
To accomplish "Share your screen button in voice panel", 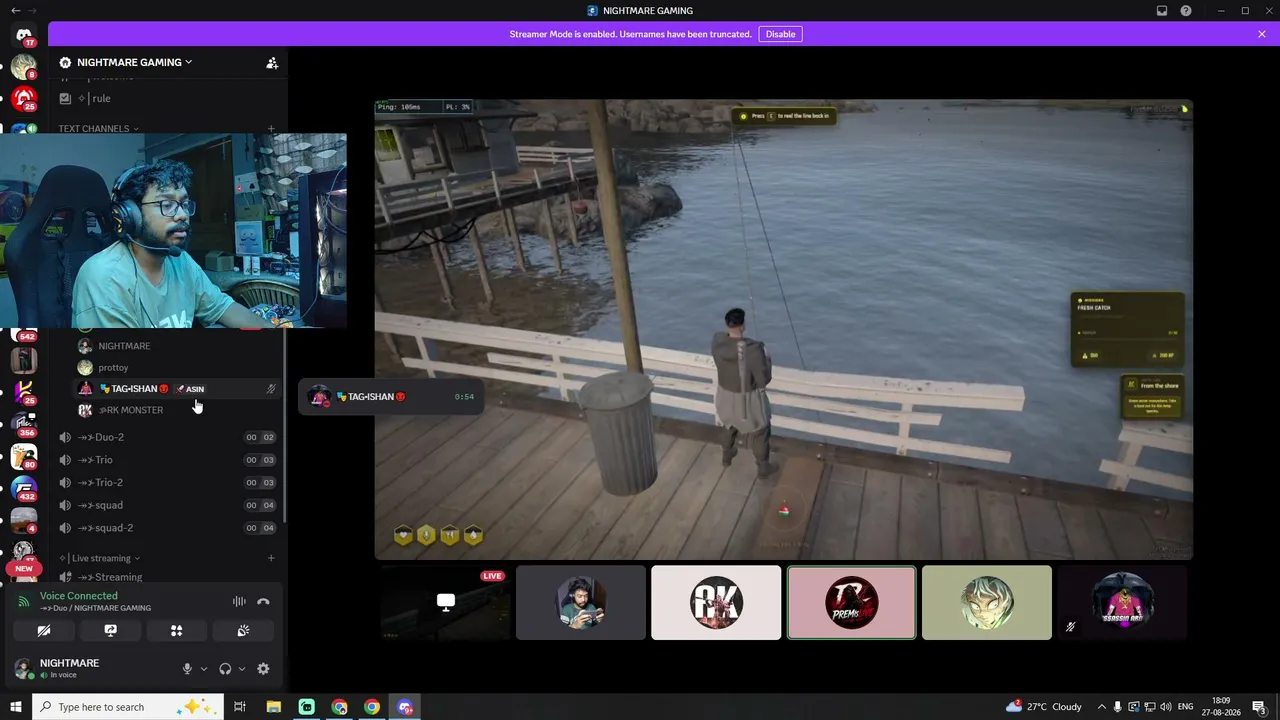I will tap(110, 631).
